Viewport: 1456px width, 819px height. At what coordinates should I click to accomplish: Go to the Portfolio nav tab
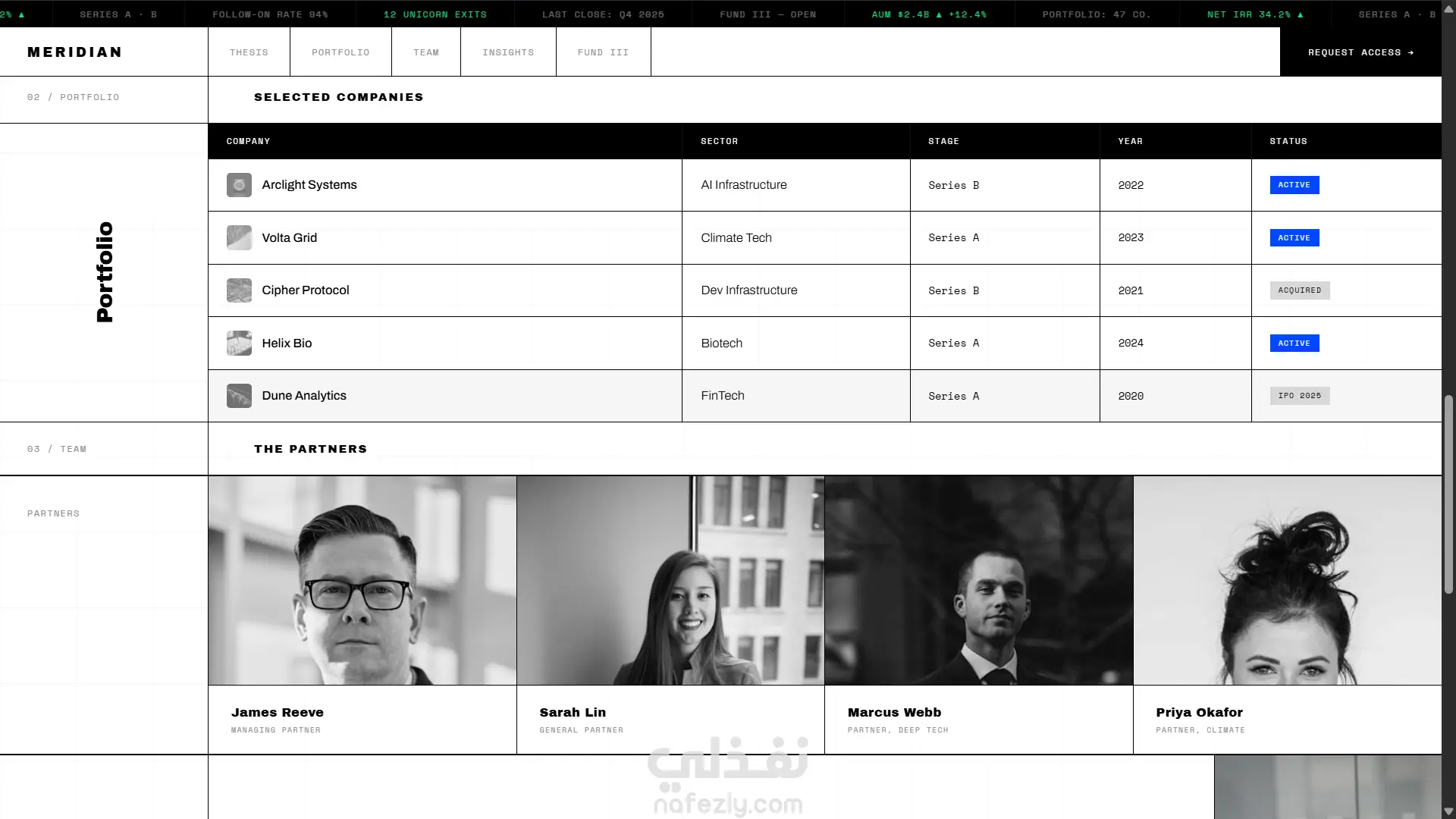340,52
